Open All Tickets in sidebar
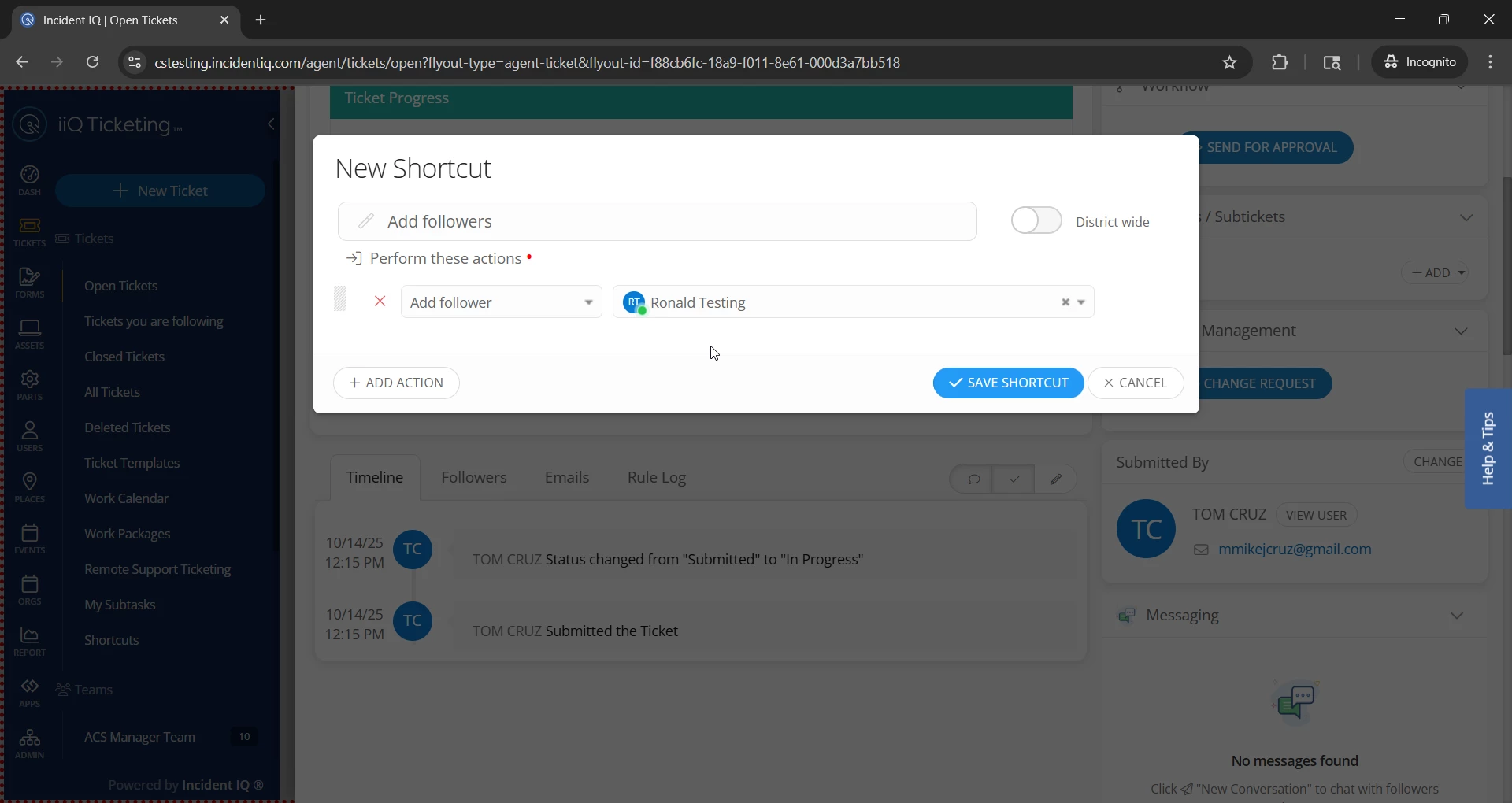The image size is (1512, 803). click(112, 392)
